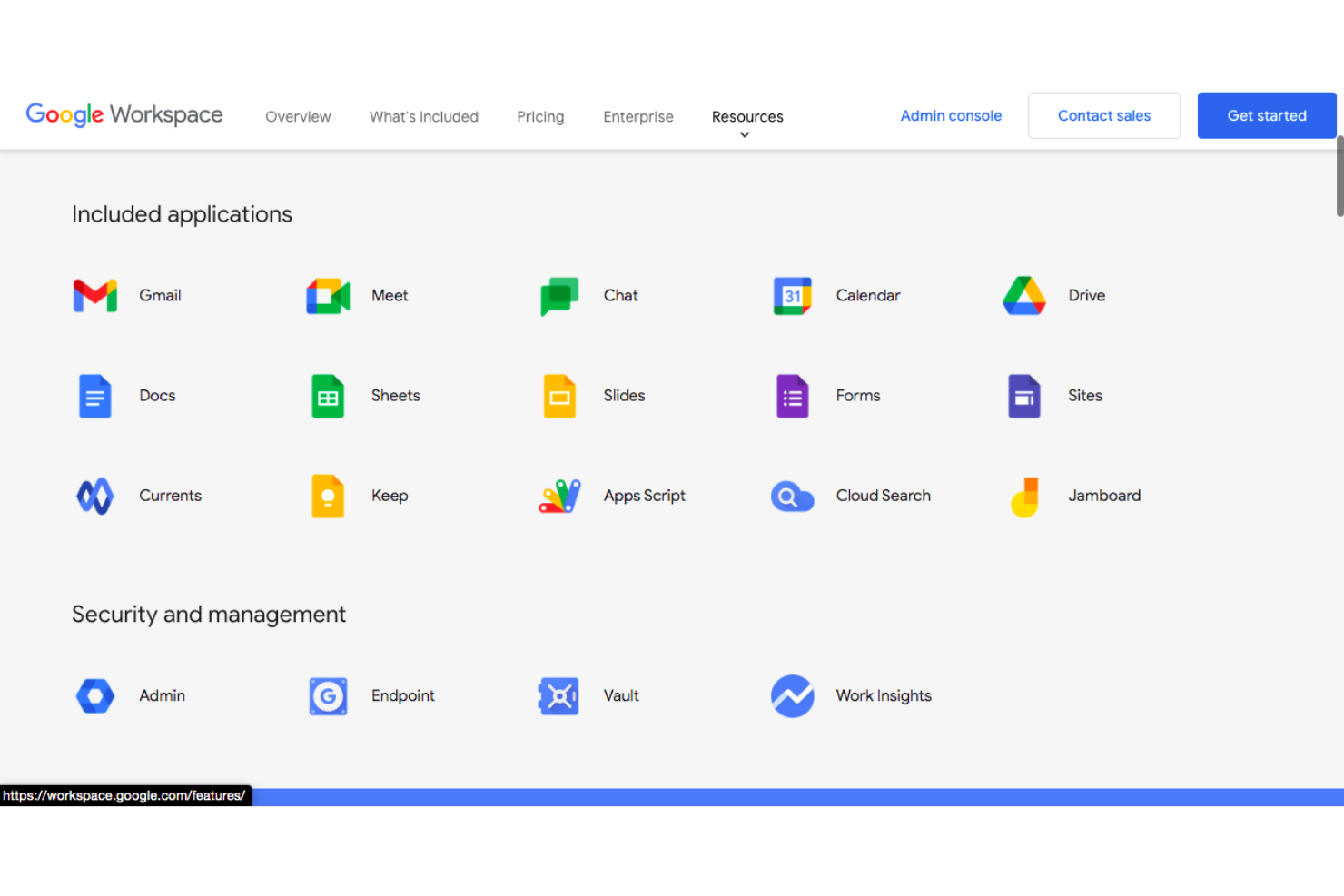Select the What's included navigation item
This screenshot has height=896, width=1344.
coord(423,116)
